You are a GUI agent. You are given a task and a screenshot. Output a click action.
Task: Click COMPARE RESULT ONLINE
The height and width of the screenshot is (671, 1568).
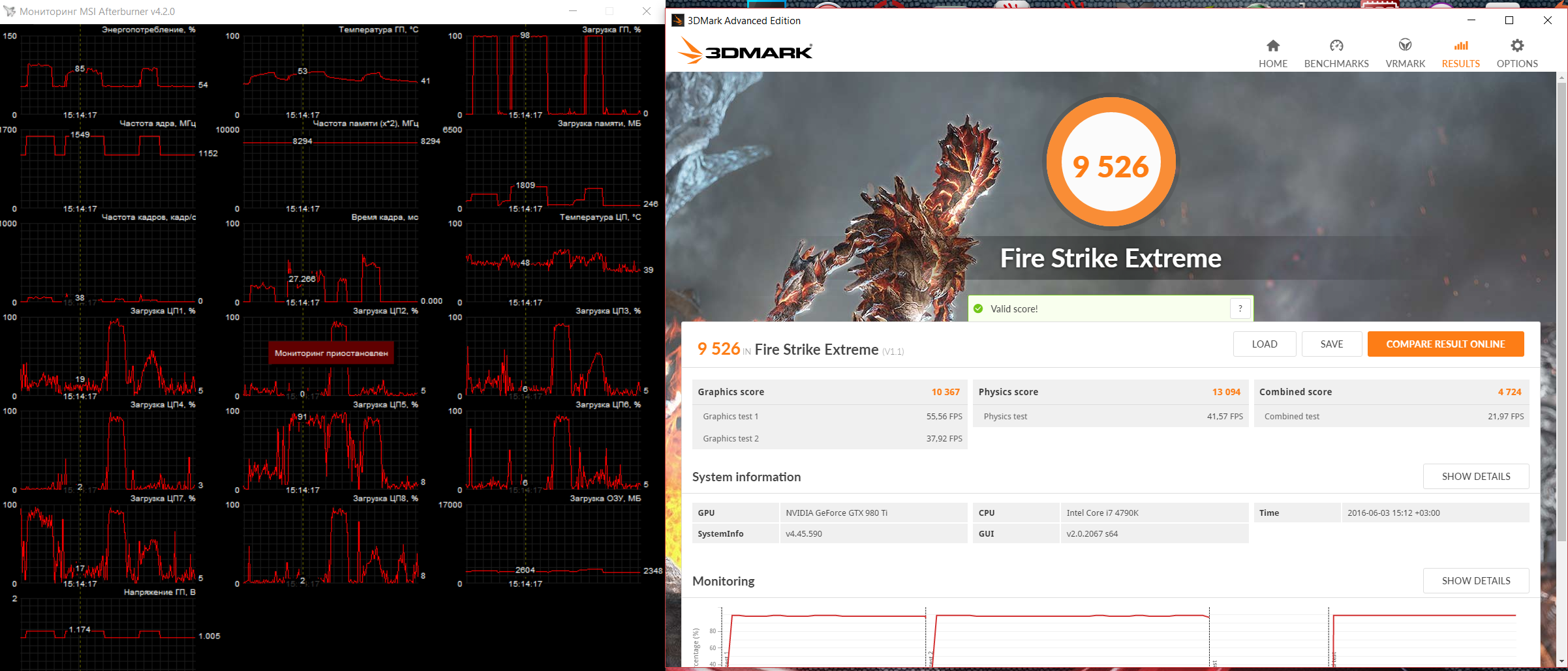coord(1445,344)
